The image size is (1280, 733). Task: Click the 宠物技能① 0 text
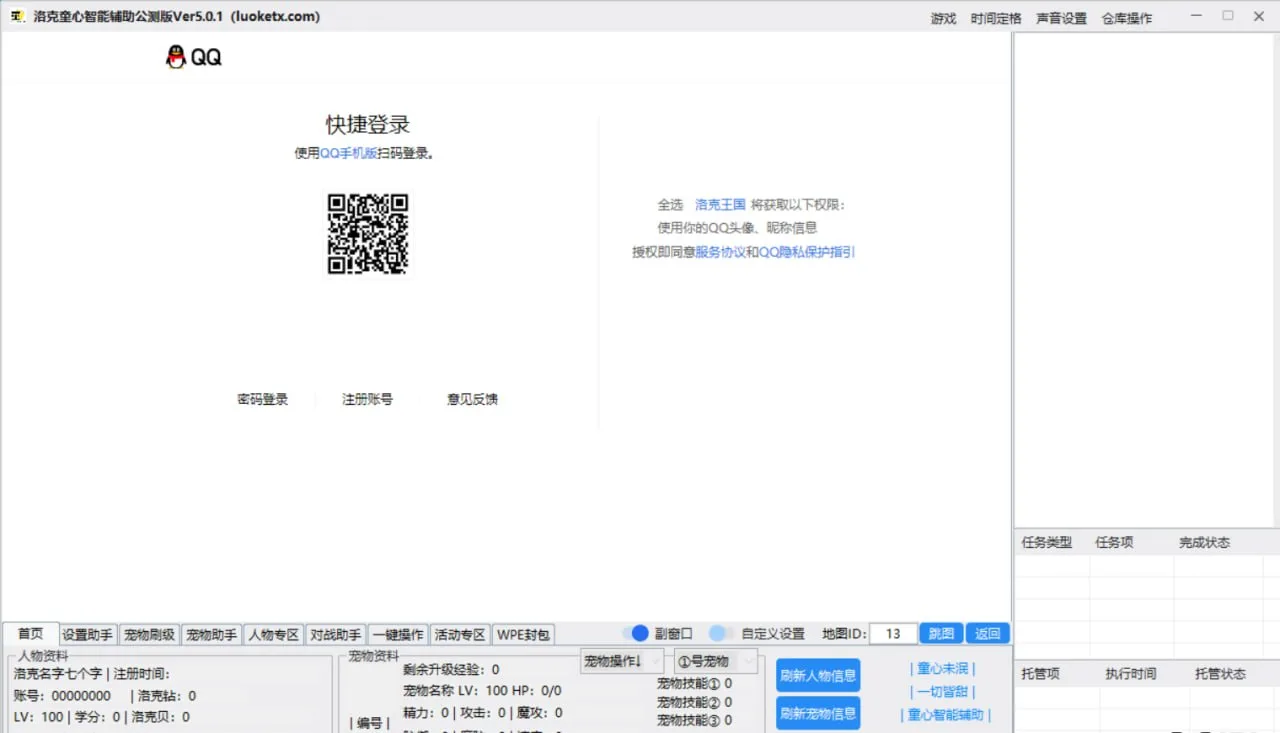point(694,684)
